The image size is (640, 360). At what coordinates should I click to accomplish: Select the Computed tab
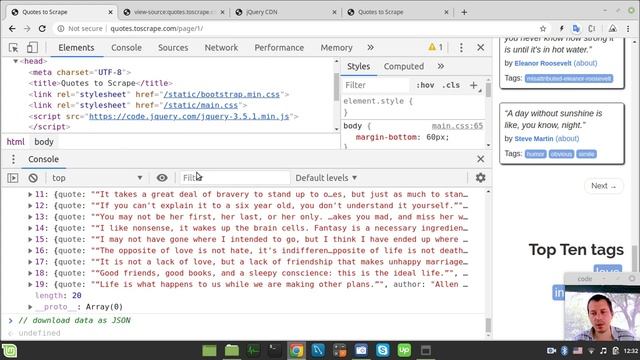tap(404, 66)
